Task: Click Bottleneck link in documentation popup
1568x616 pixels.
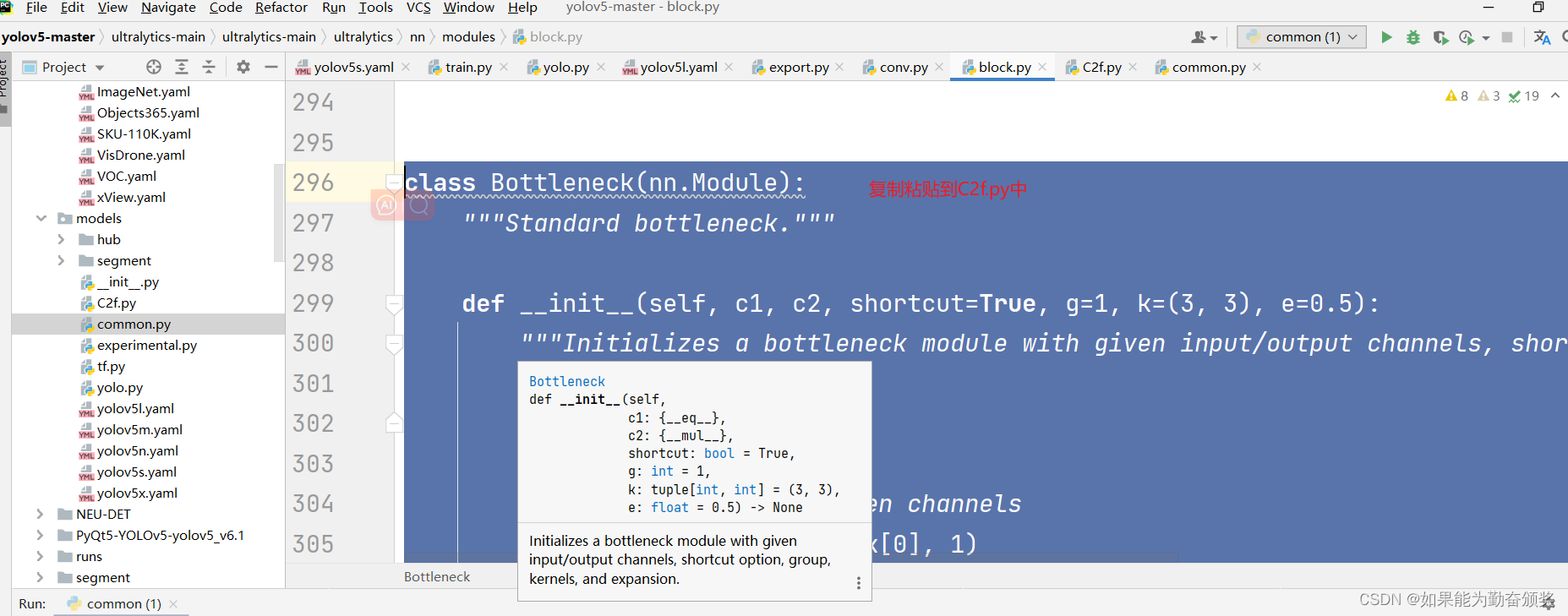Action: [x=567, y=381]
